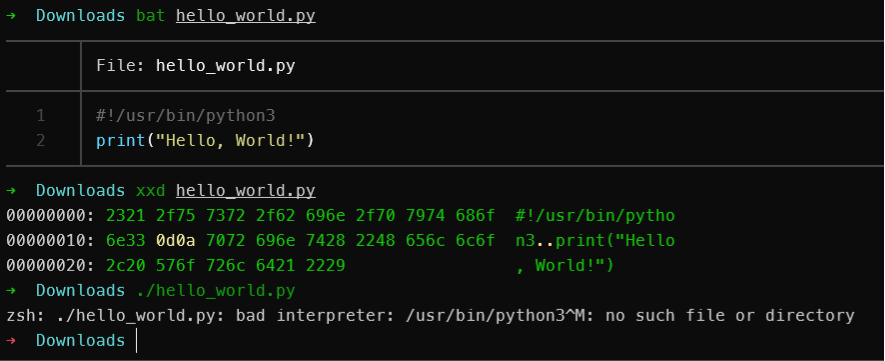Viewport: 885px width, 361px height.
Task: Click the 'File: hello_world.py' header text
Action: [x=195, y=66]
